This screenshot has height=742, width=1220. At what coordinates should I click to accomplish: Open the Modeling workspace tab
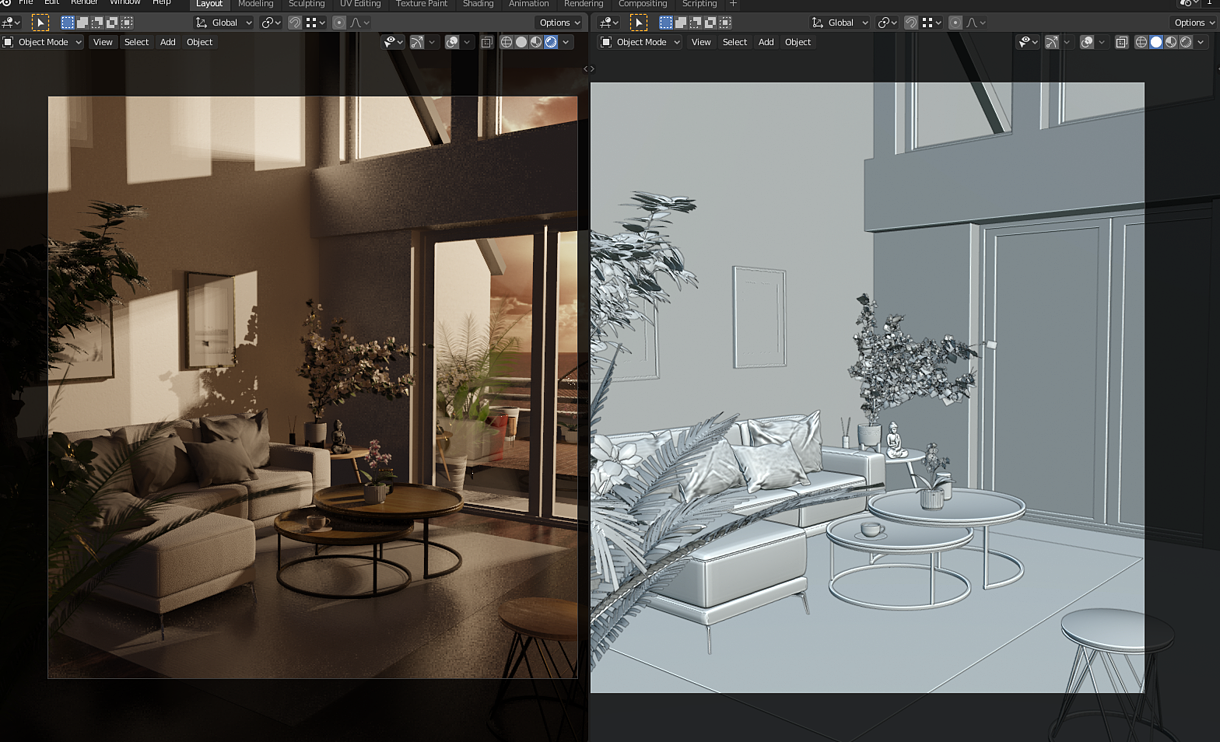tap(256, 4)
